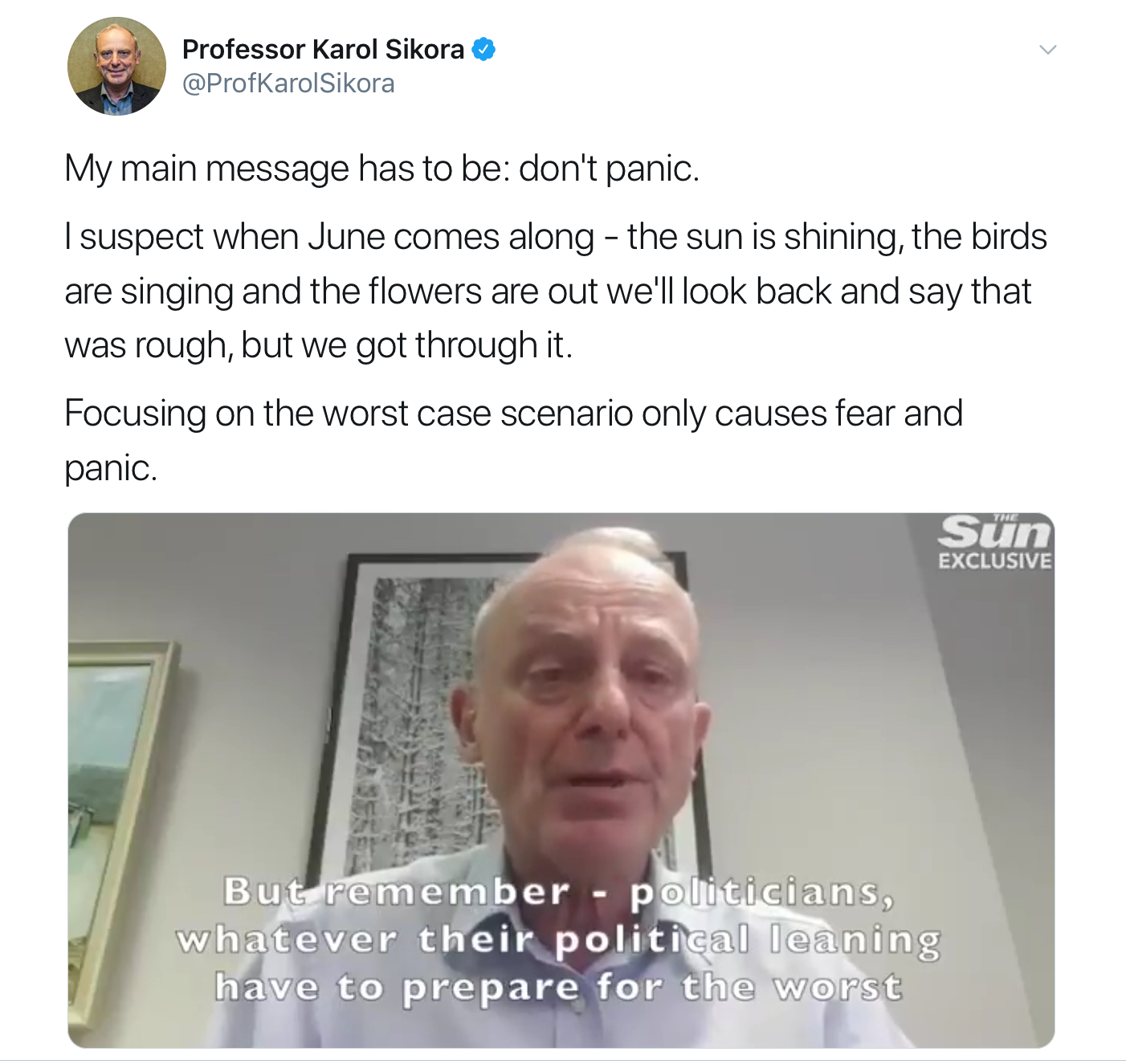
Task: Click the subtitle 'have to prepare for the worst'
Action: (558, 988)
